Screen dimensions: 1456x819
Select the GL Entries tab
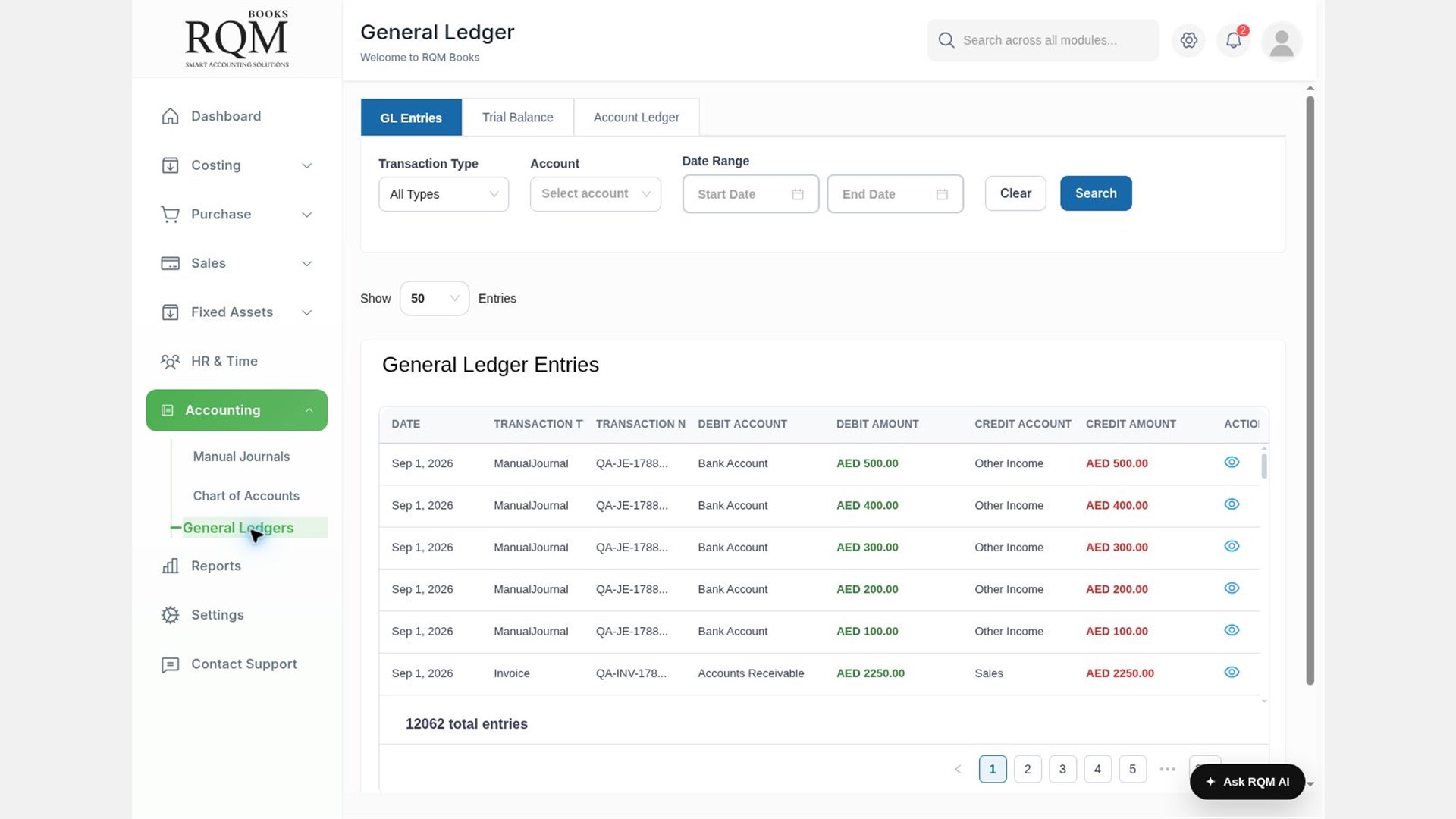pyautogui.click(x=411, y=118)
